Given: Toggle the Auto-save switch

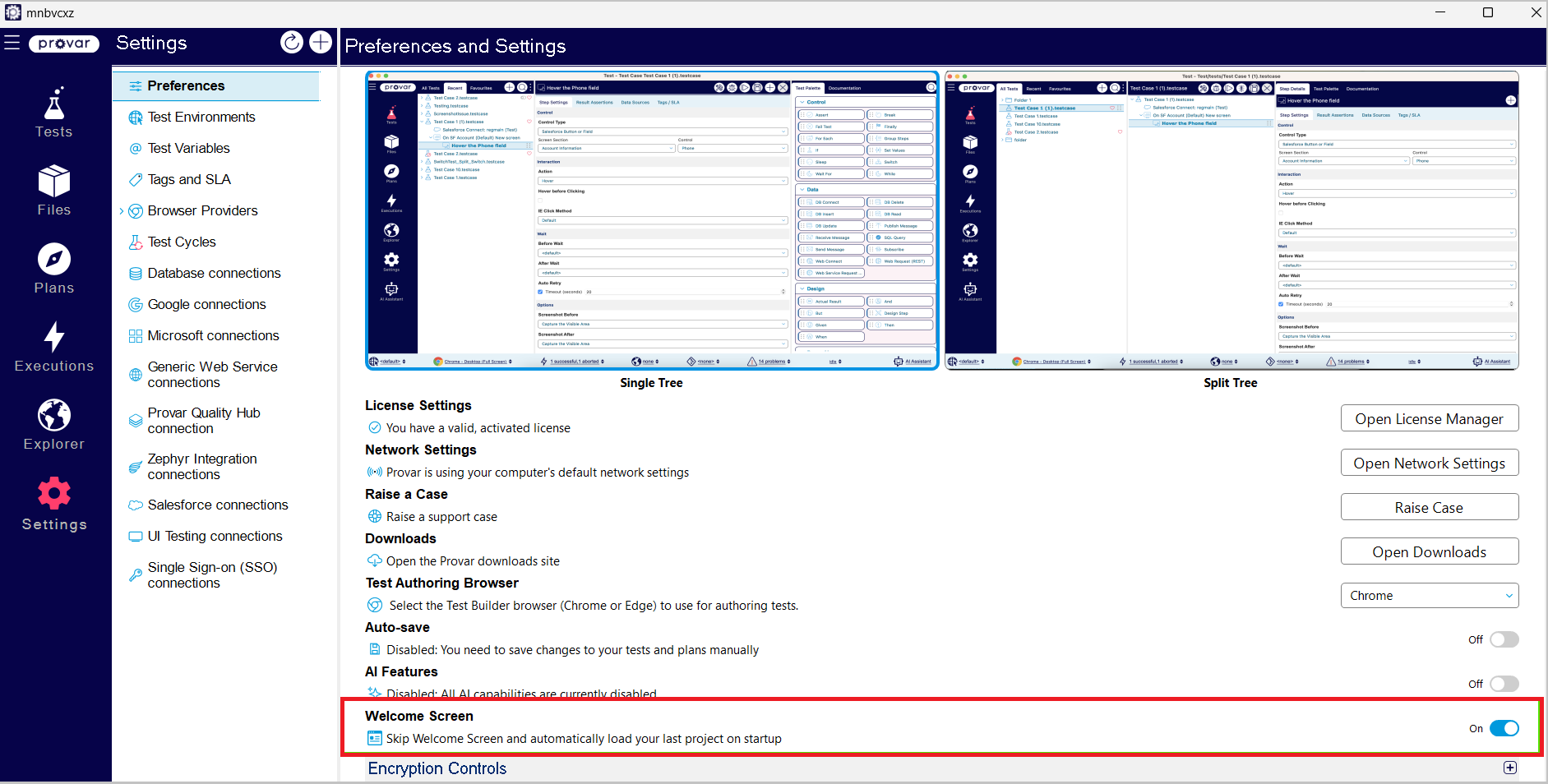Looking at the screenshot, I should click(x=1504, y=639).
